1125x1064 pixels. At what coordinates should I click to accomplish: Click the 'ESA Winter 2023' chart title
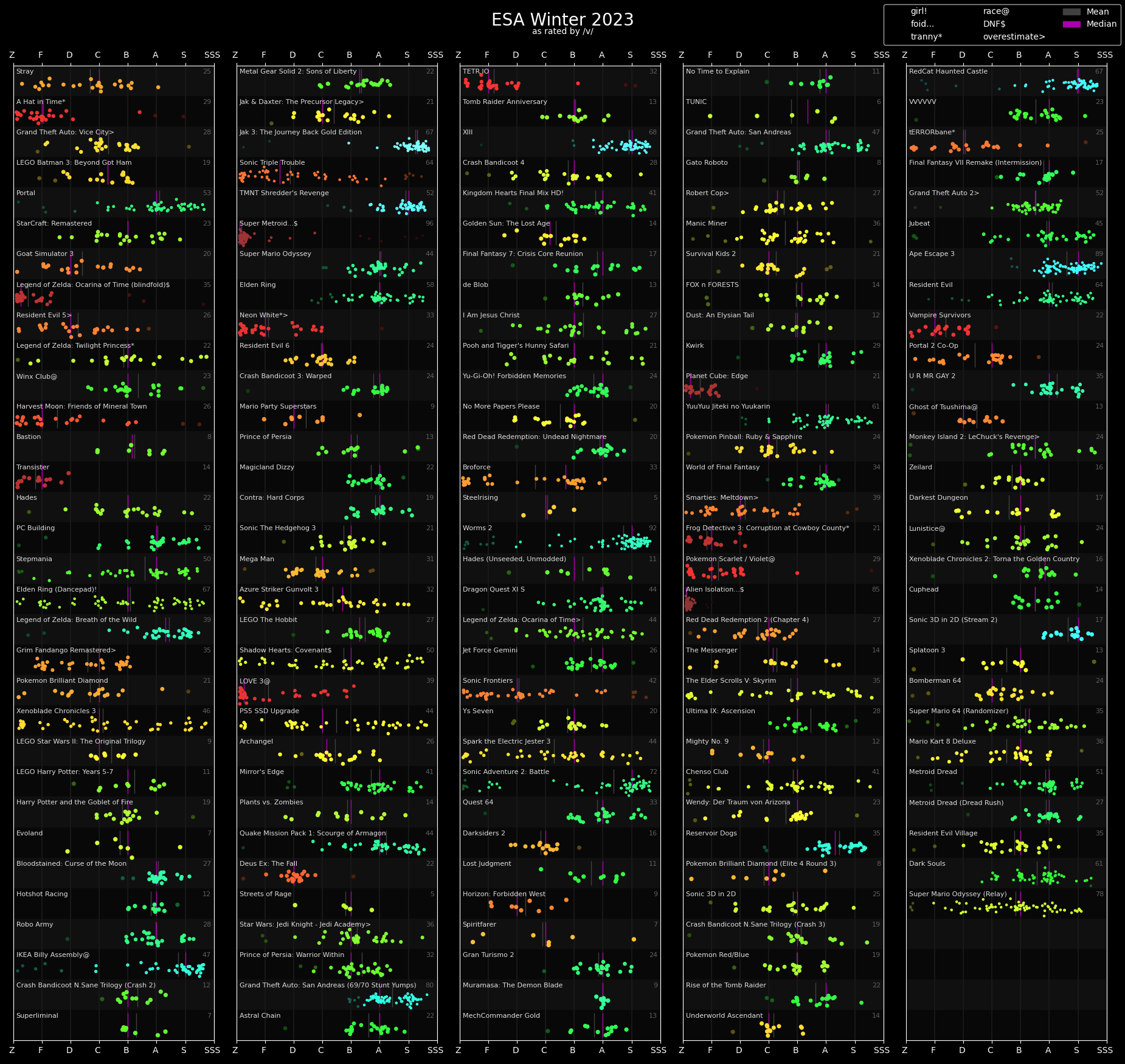pos(562,19)
